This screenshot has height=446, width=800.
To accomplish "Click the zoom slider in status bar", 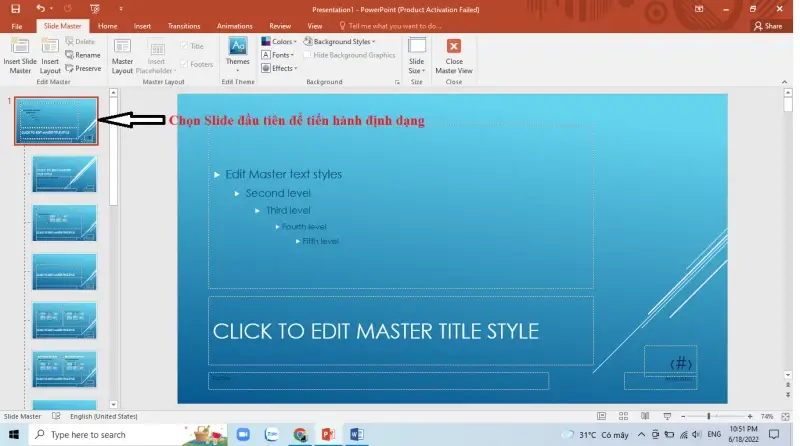I will click(709, 416).
